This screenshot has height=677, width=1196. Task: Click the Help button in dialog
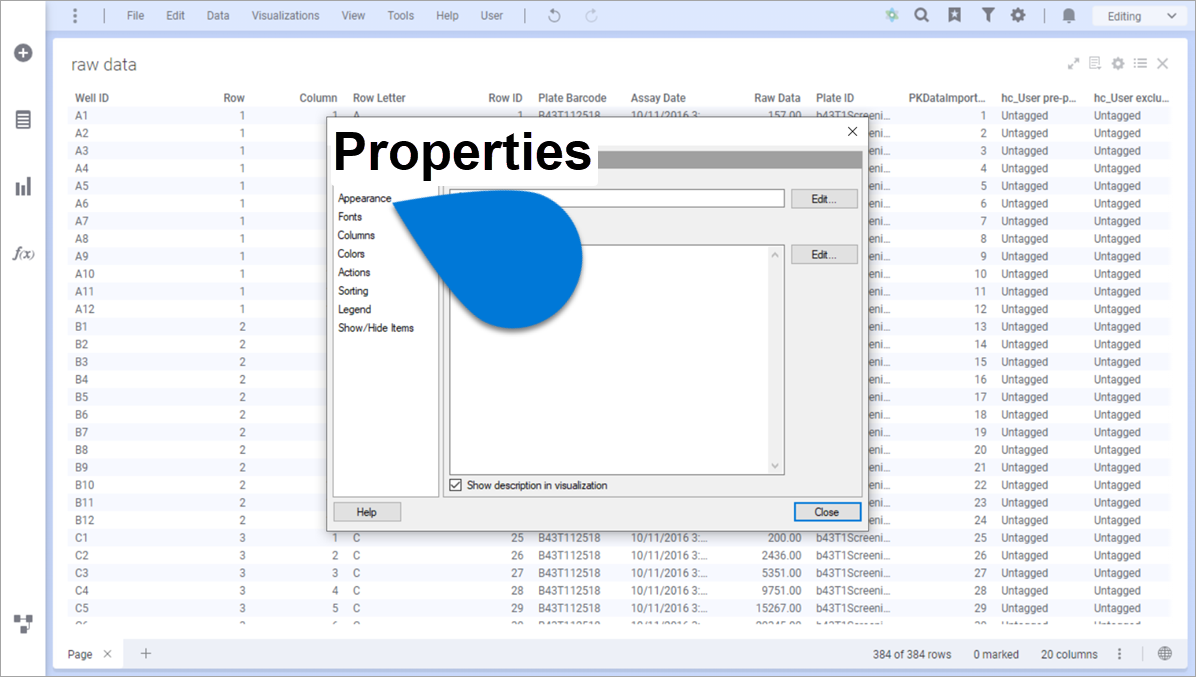click(367, 512)
